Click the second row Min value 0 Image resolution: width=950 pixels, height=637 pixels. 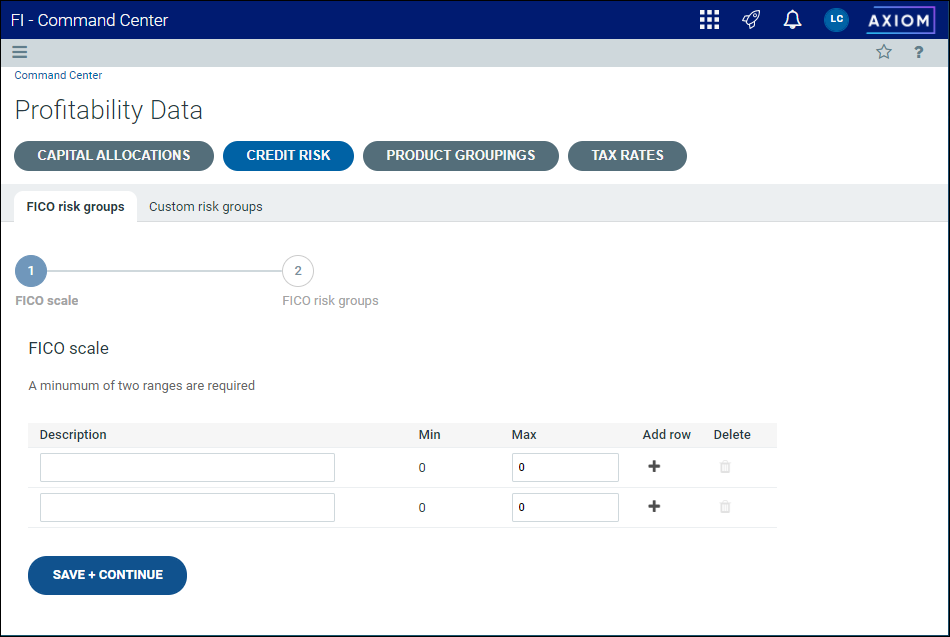click(422, 508)
